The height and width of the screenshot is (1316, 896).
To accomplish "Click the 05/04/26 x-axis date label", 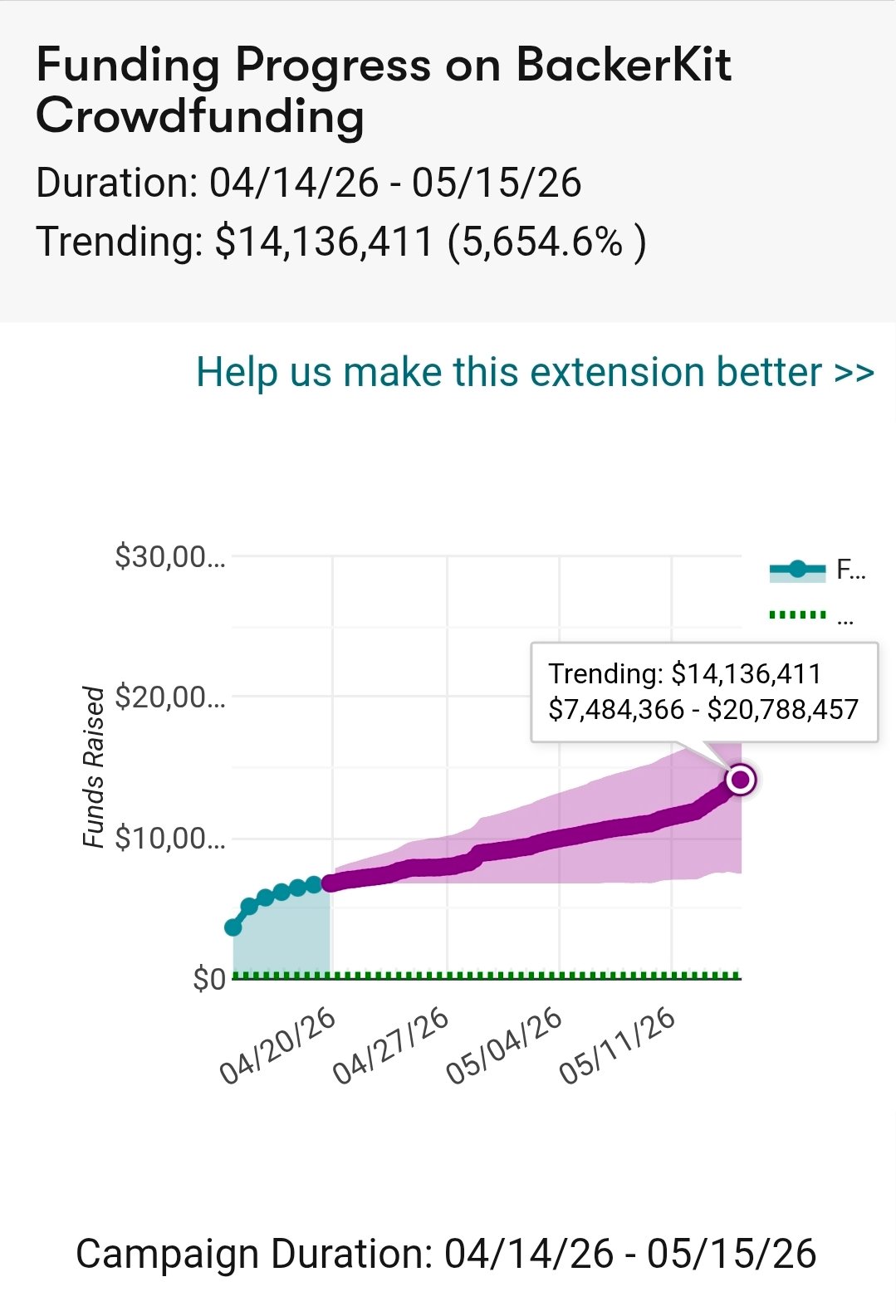I will 504,1046.
